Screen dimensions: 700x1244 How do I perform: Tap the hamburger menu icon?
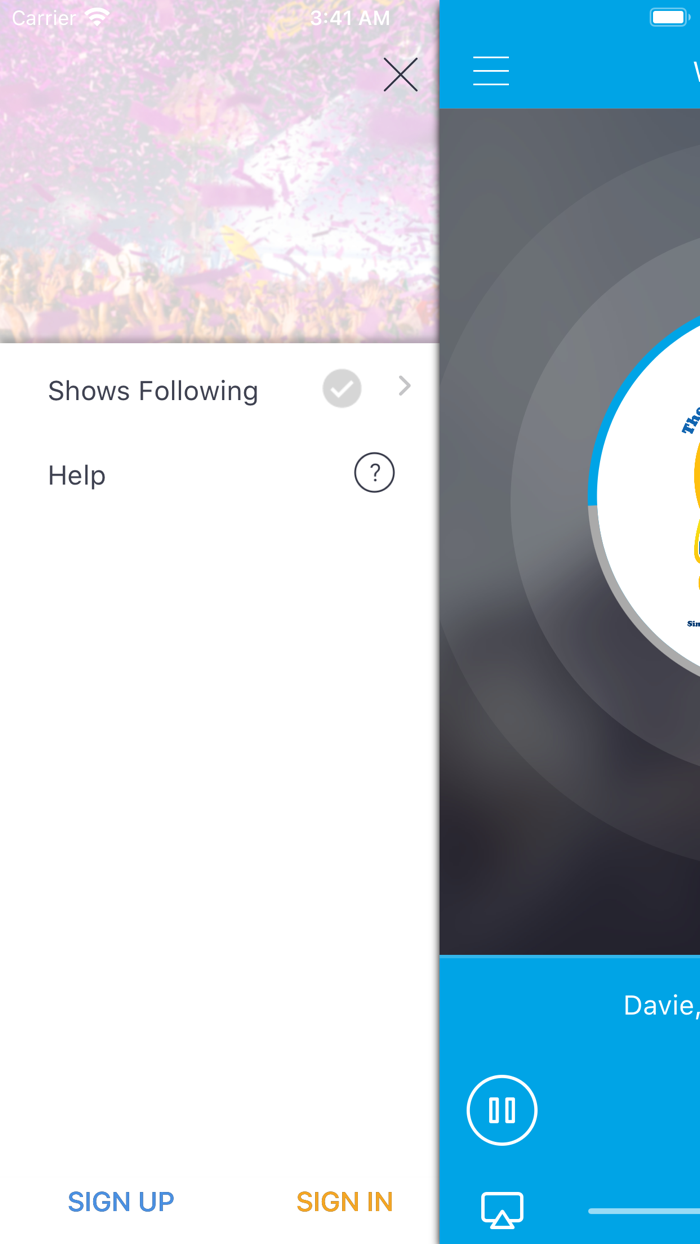(x=491, y=71)
